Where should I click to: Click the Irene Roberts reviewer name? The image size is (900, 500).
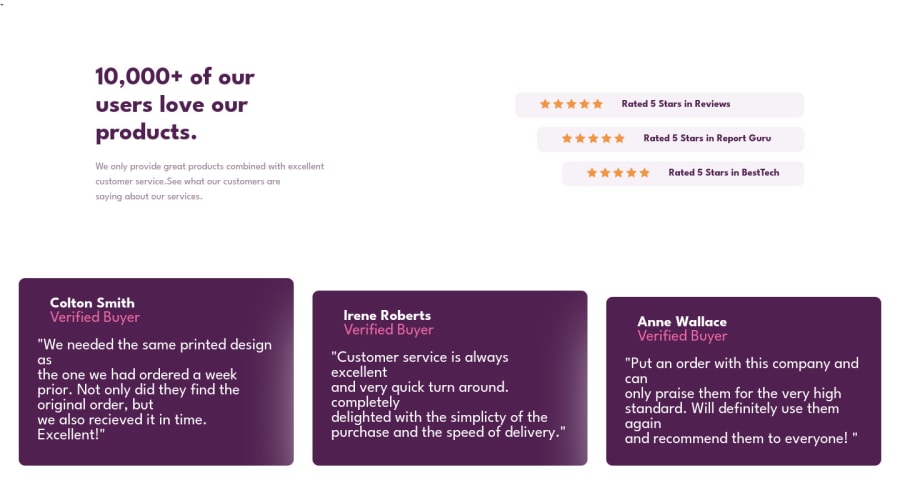pos(387,315)
